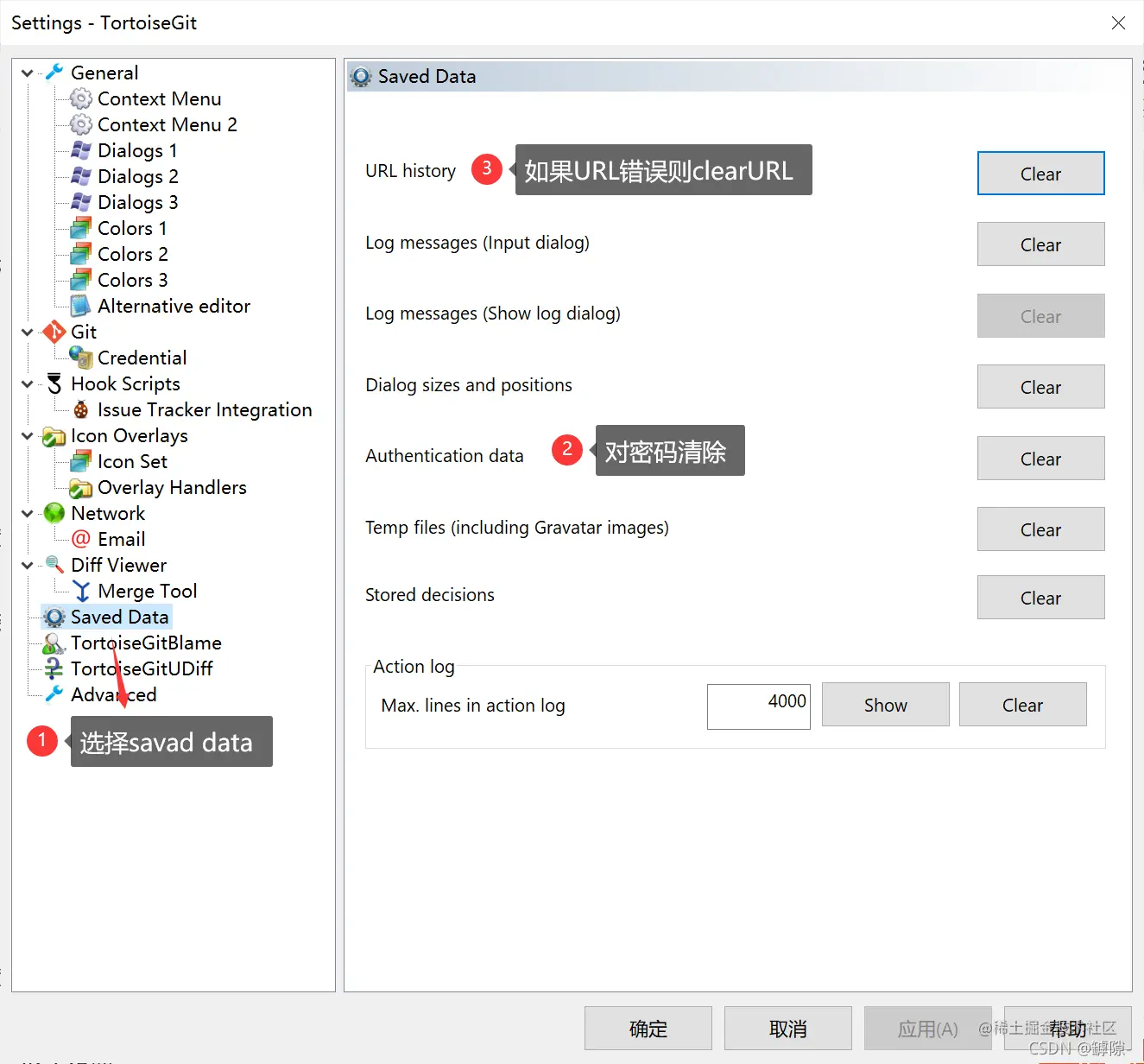This screenshot has width=1144, height=1064.
Task: Open Credential settings under Git
Action: coord(142,358)
